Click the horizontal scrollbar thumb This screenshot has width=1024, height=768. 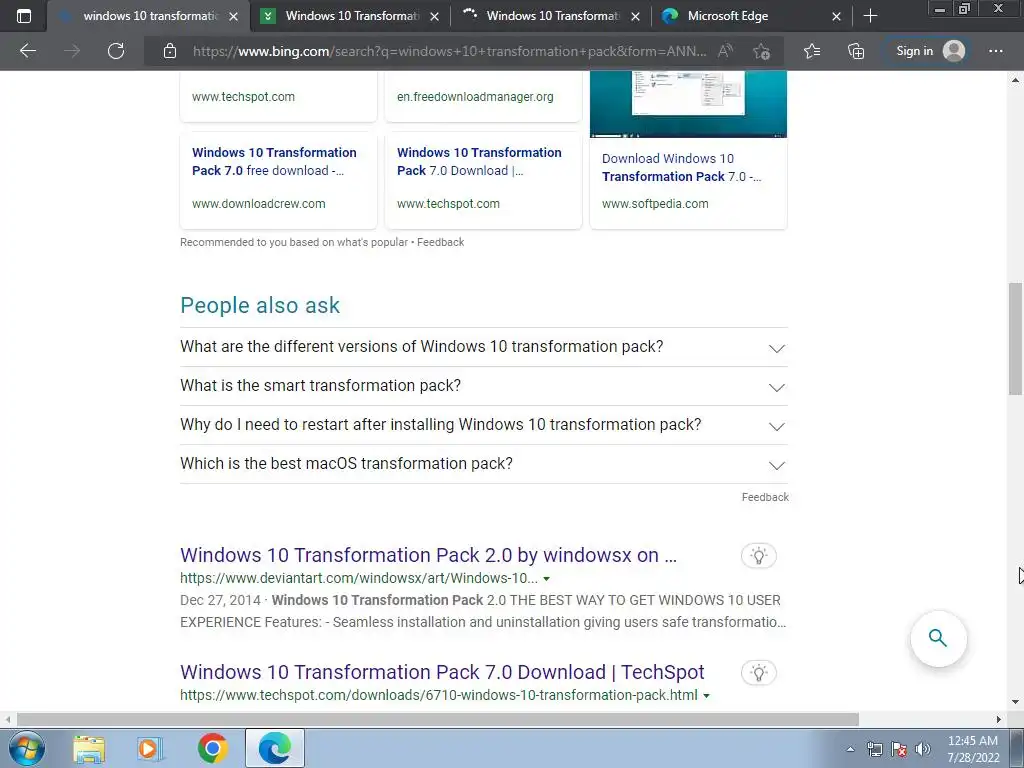tap(438, 720)
